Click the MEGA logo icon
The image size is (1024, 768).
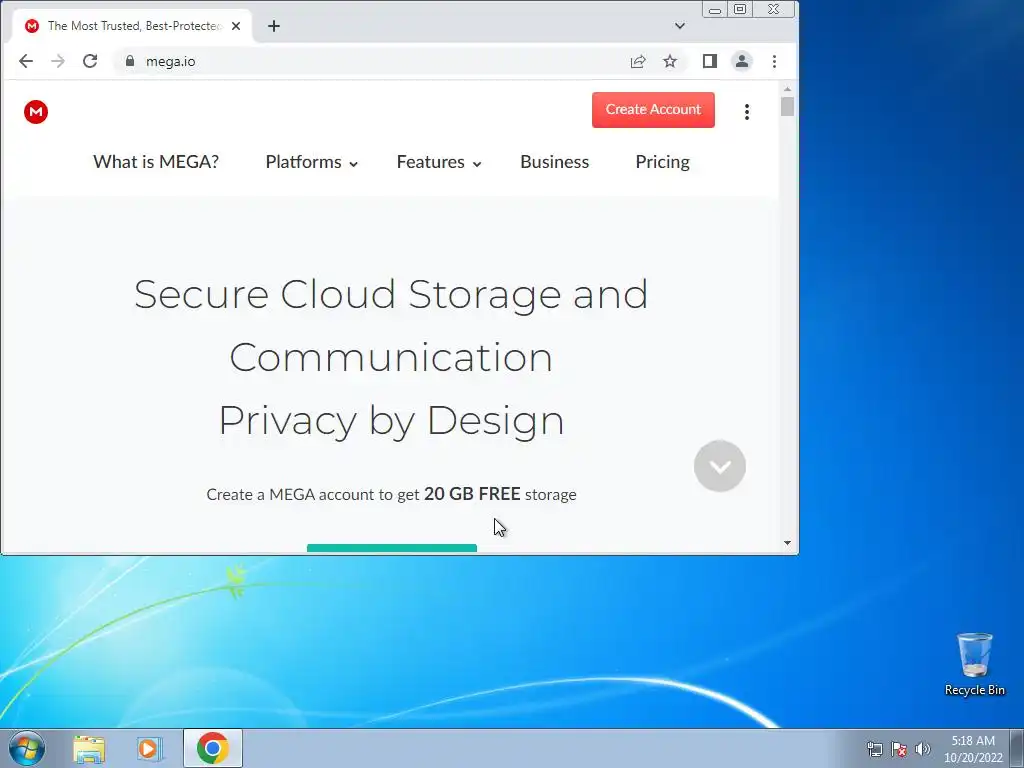[x=36, y=112]
